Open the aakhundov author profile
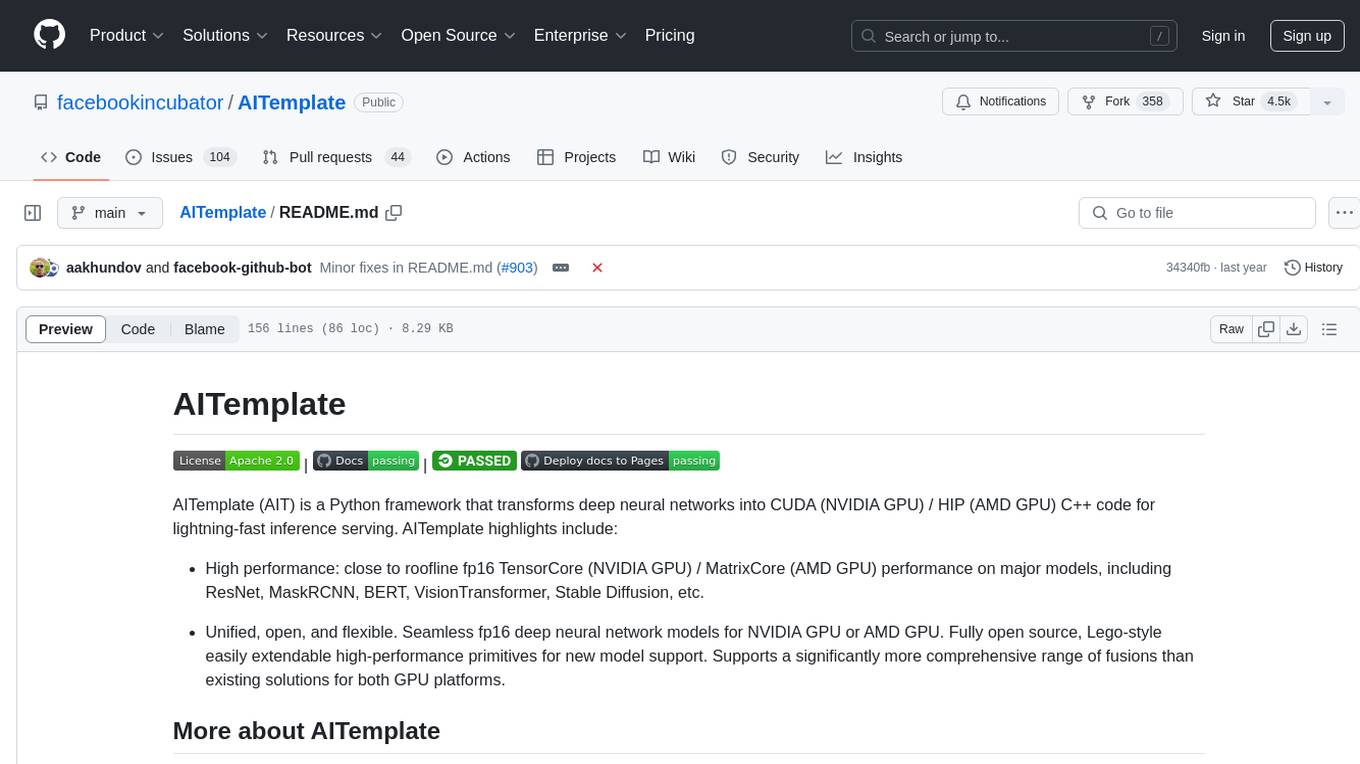The width and height of the screenshot is (1360, 764). coord(104,268)
